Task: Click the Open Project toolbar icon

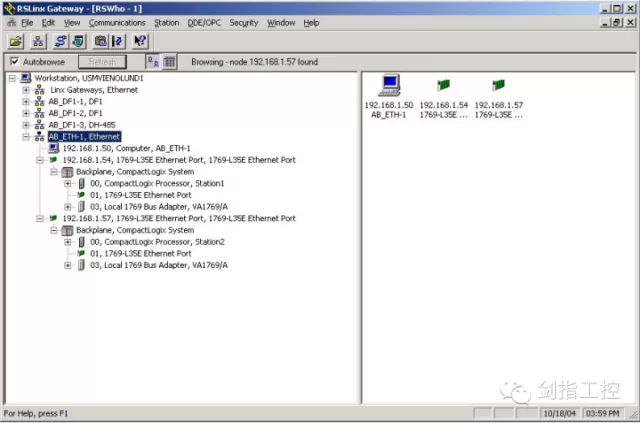Action: [16, 41]
